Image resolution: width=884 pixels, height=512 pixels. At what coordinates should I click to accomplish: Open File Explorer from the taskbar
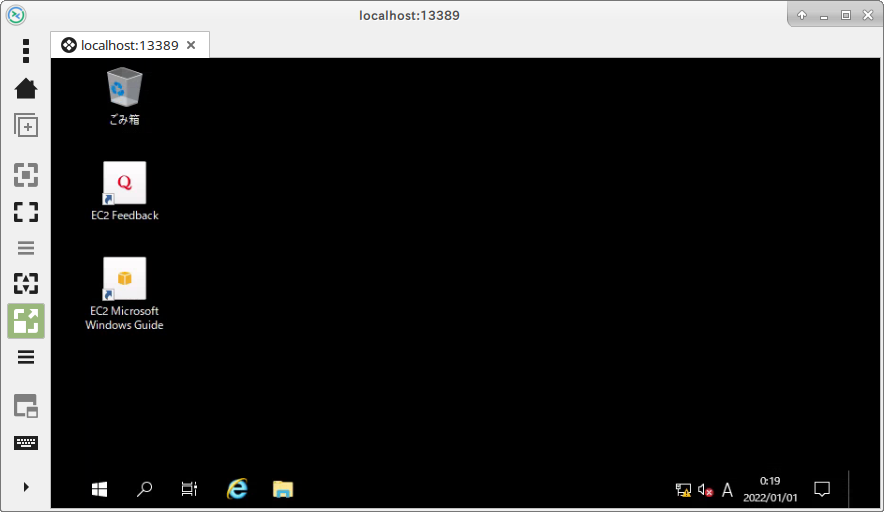point(282,489)
